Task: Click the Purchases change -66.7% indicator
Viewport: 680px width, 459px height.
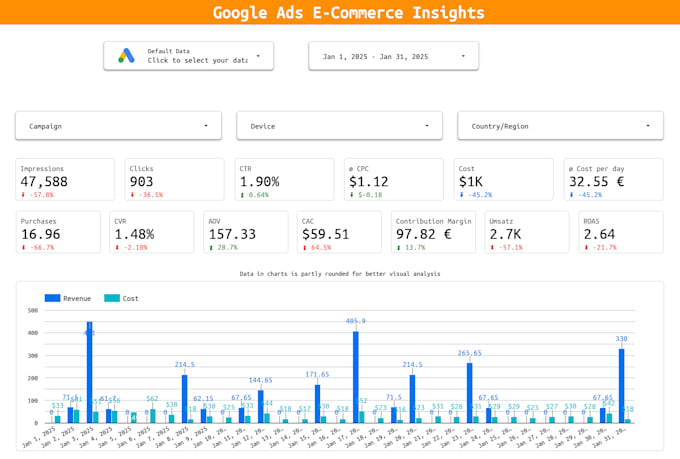Action: click(x=38, y=247)
